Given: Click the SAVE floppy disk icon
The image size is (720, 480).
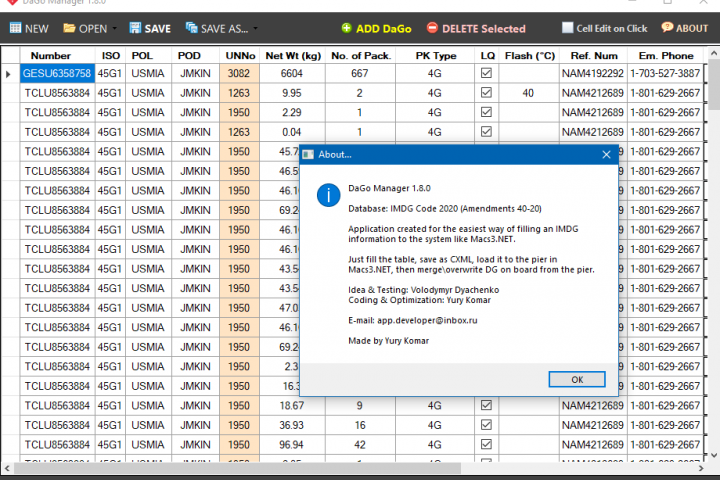Looking at the screenshot, I should tap(135, 28).
